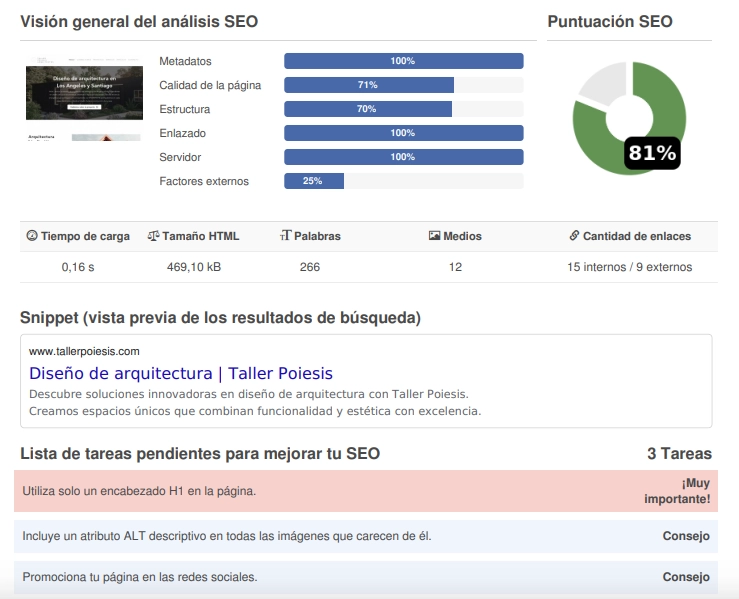
Task: Click the Servidor category label
Action: tap(180, 157)
